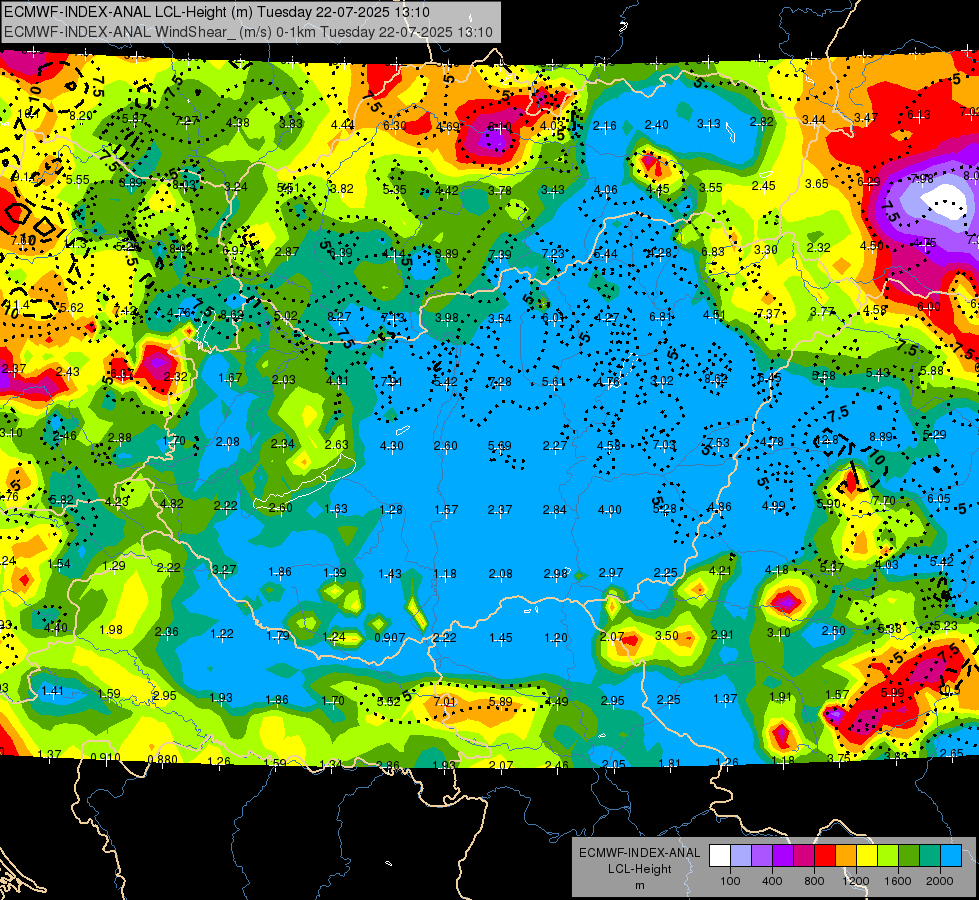979x900 pixels.
Task: Click the LCL-Height (m) header line
Action: coord(217,12)
